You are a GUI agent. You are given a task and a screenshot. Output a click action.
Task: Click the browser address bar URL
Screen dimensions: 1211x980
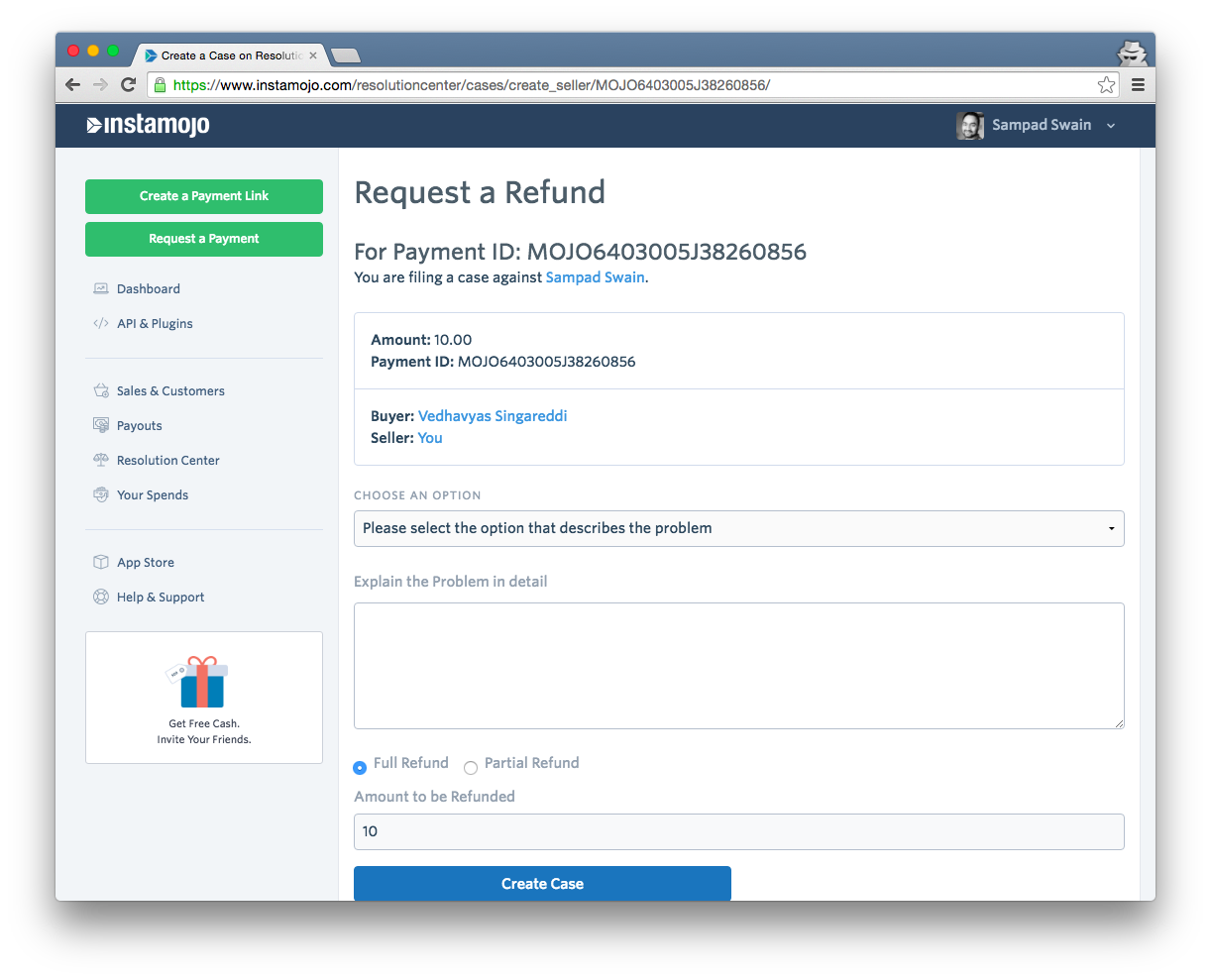(472, 85)
